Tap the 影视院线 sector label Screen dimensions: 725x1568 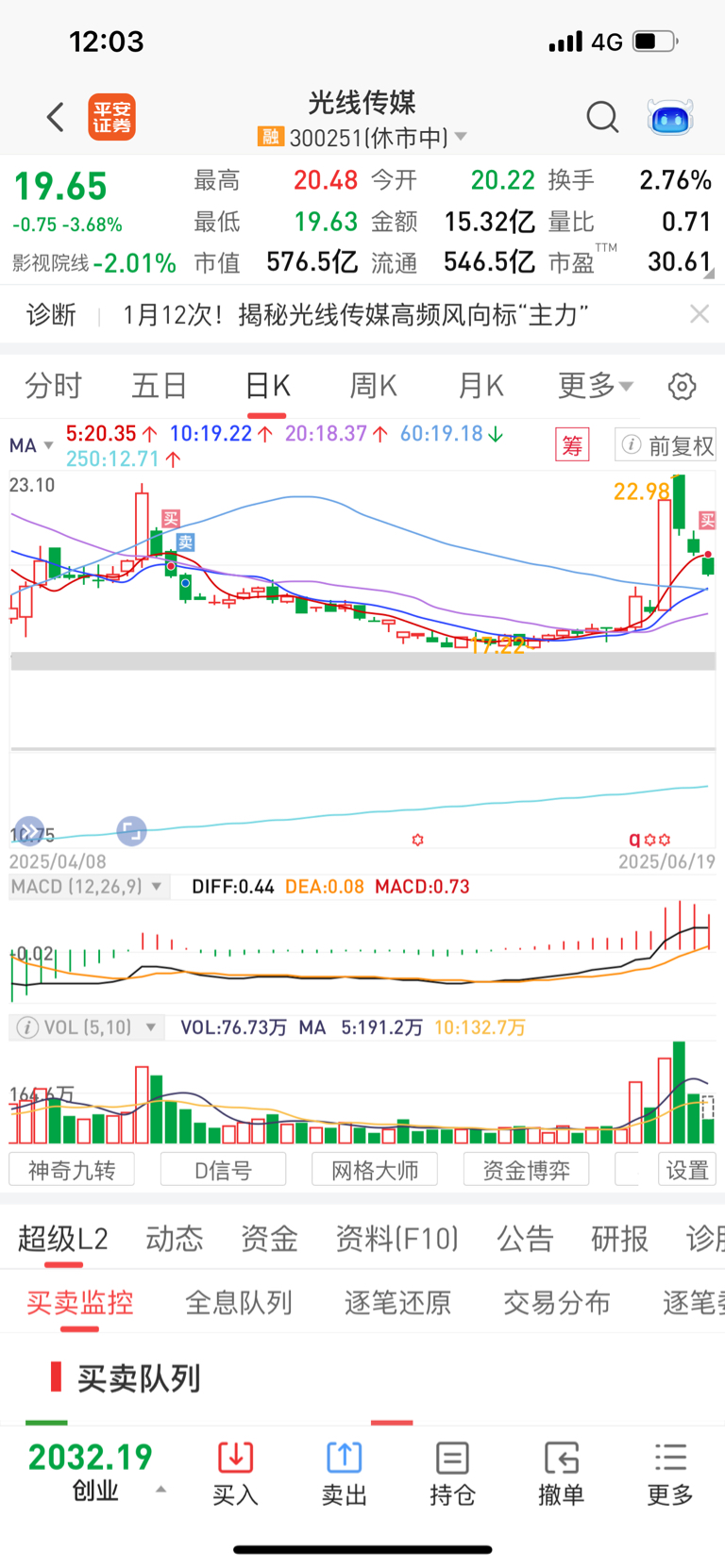pyautogui.click(x=50, y=263)
